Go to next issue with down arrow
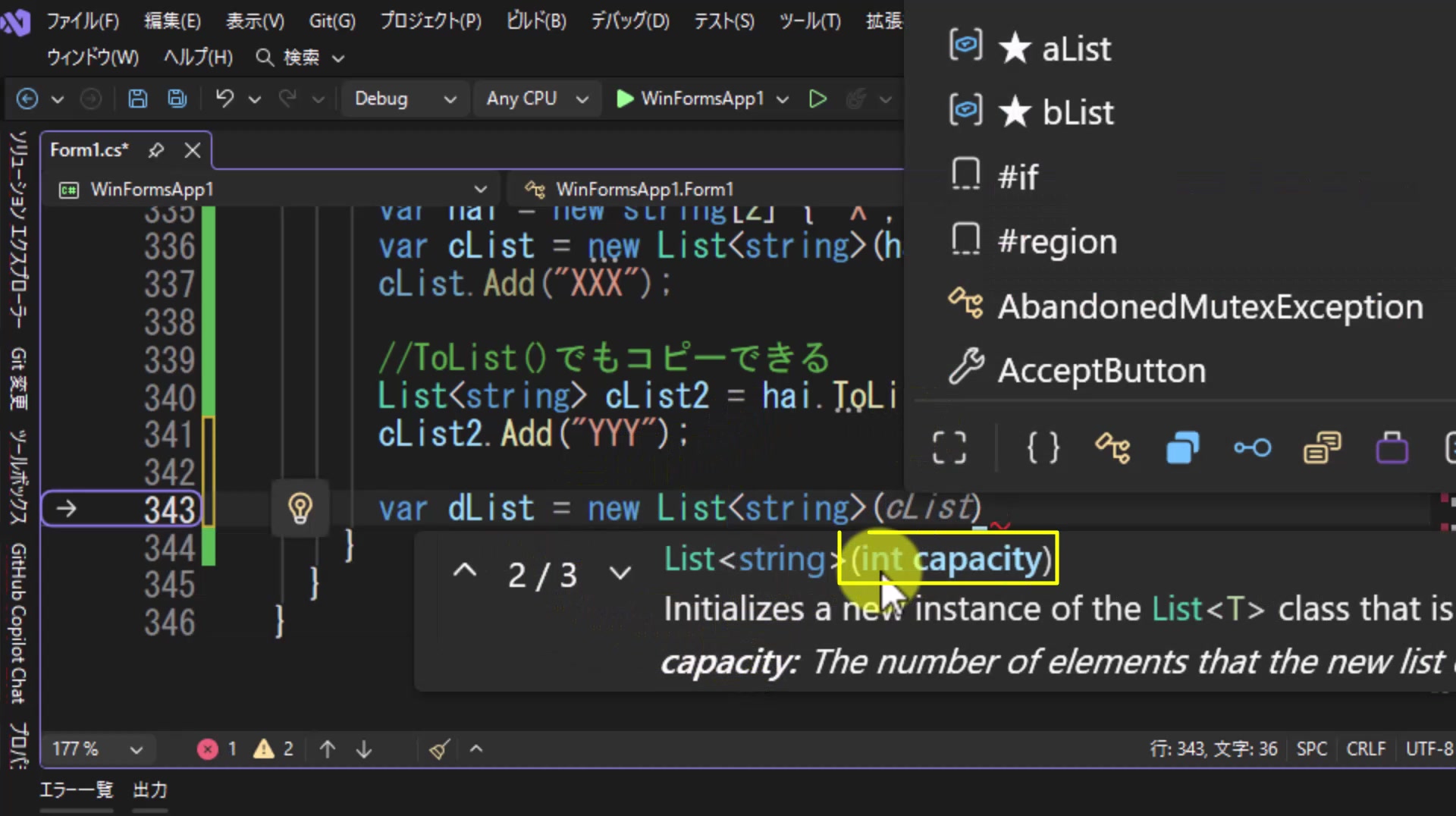Screen dimensions: 1456x816 (364, 749)
